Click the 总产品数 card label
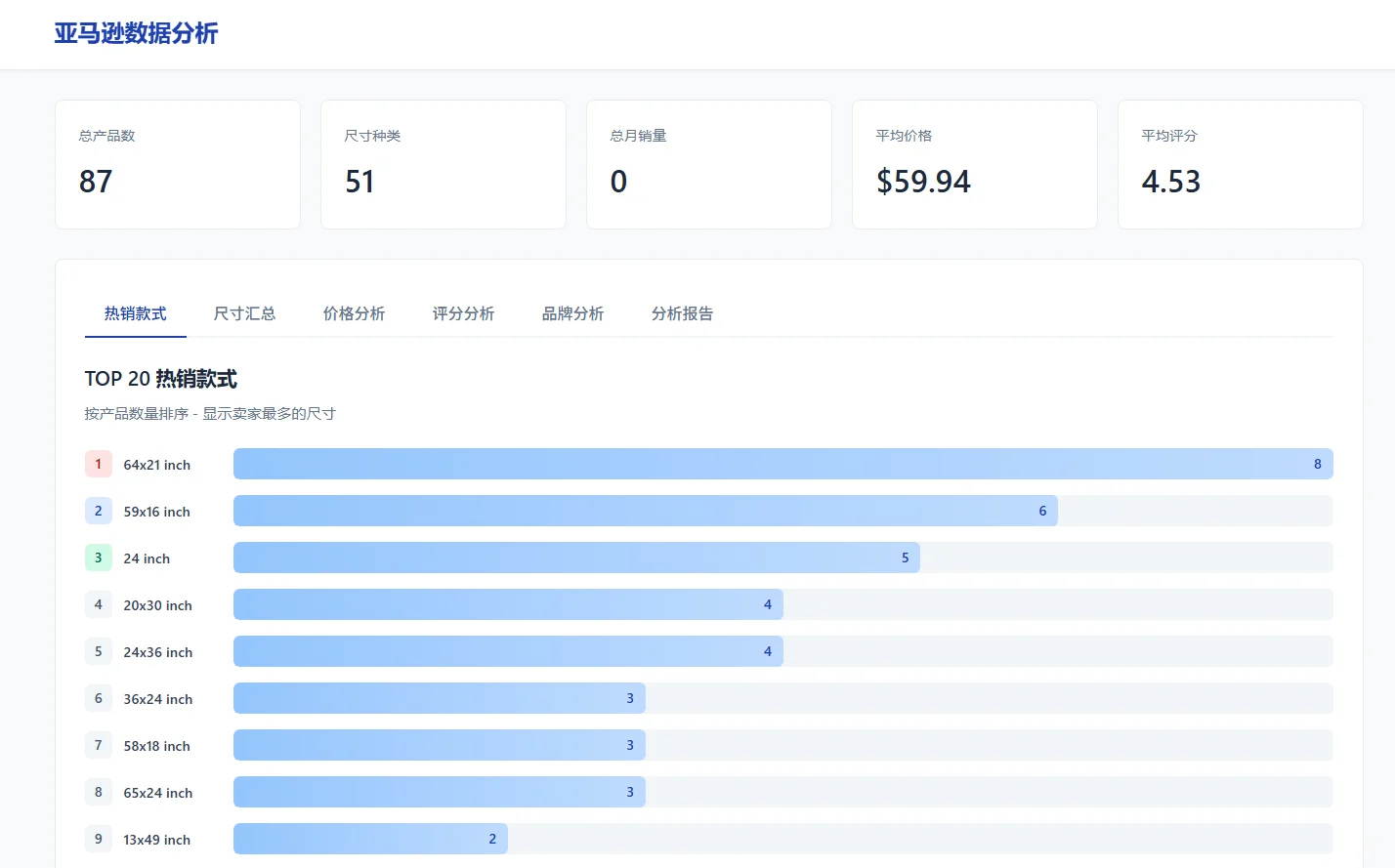The height and width of the screenshot is (868, 1395). [x=107, y=136]
